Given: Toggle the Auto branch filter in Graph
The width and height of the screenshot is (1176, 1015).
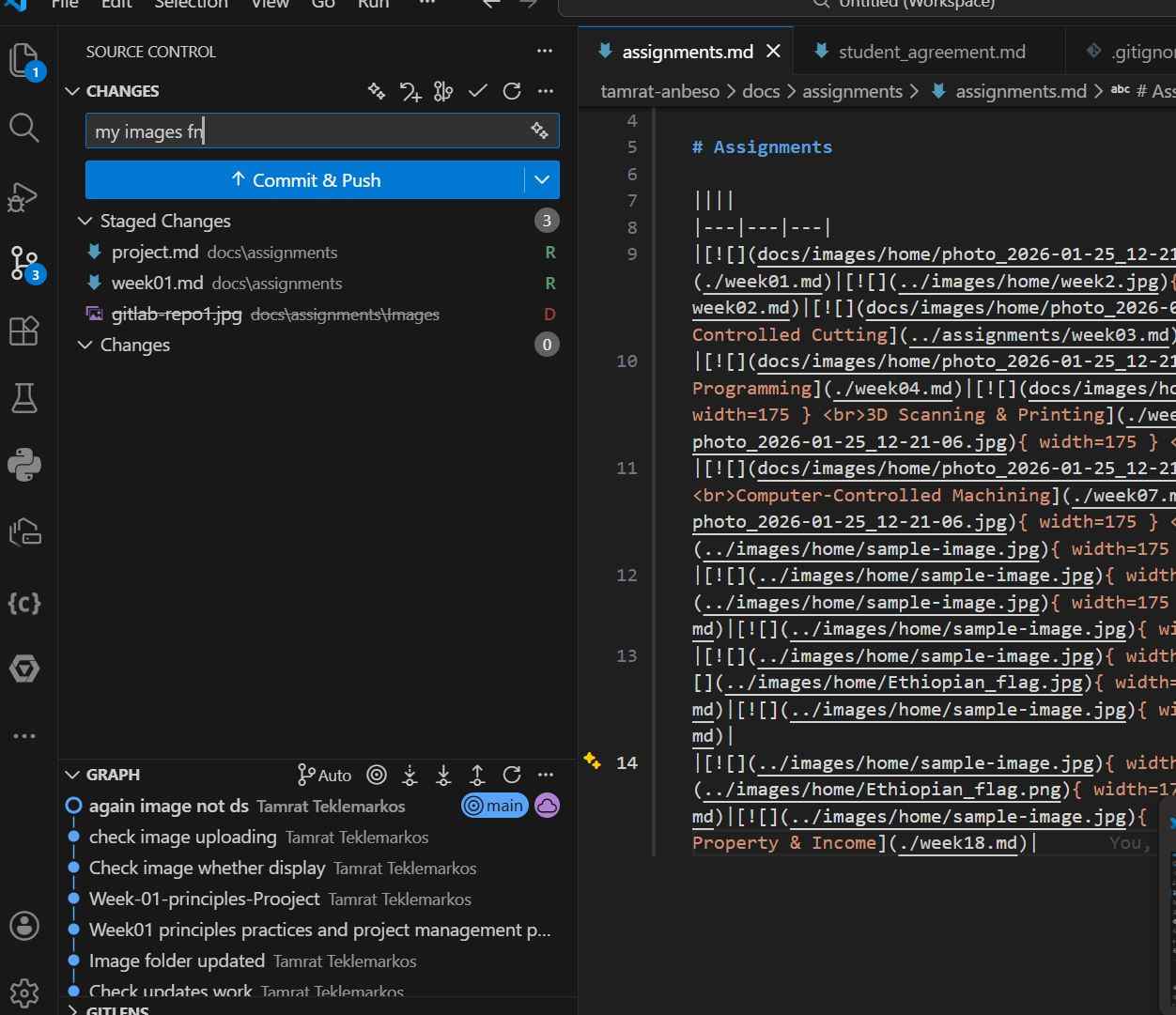Looking at the screenshot, I should coord(324,775).
